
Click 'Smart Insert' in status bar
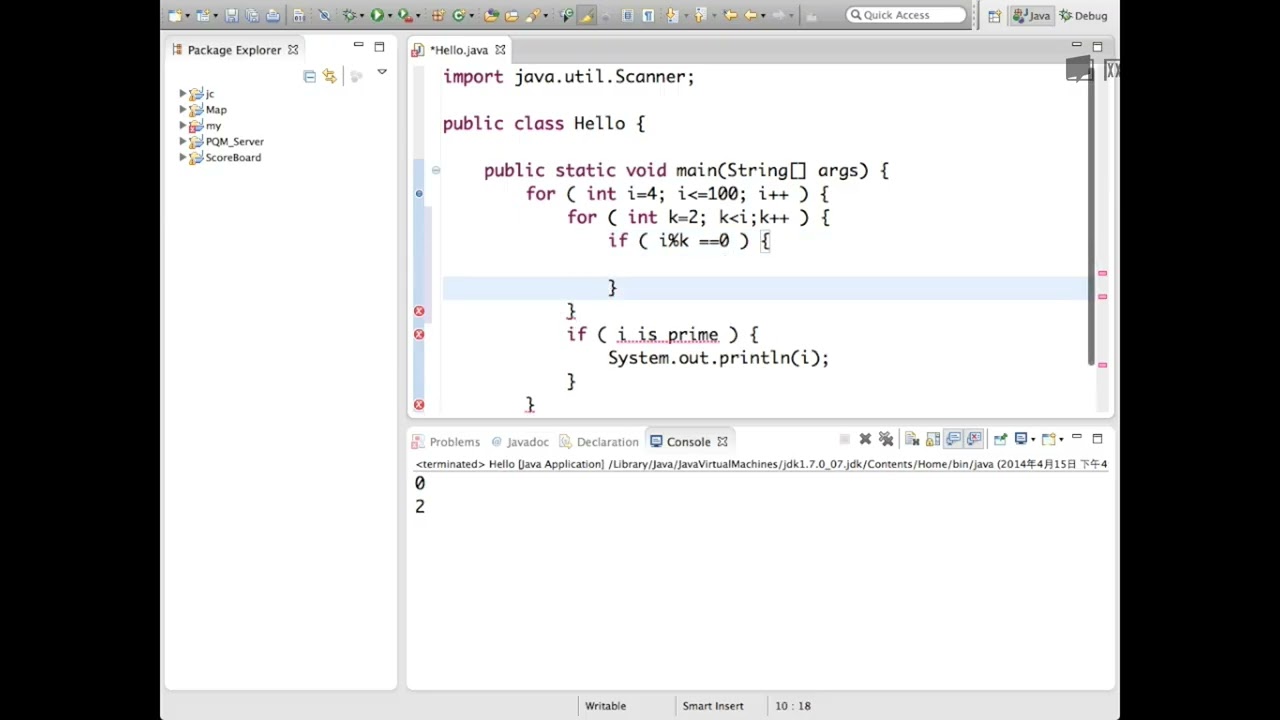[713, 706]
